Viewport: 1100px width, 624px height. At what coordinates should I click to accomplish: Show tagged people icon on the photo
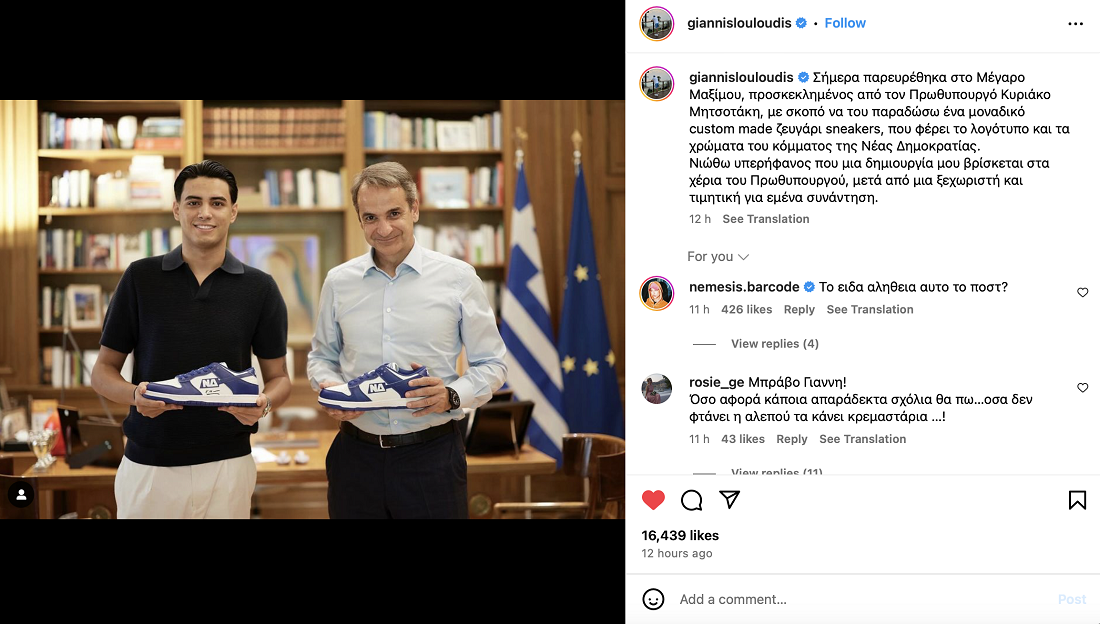pyautogui.click(x=21, y=495)
